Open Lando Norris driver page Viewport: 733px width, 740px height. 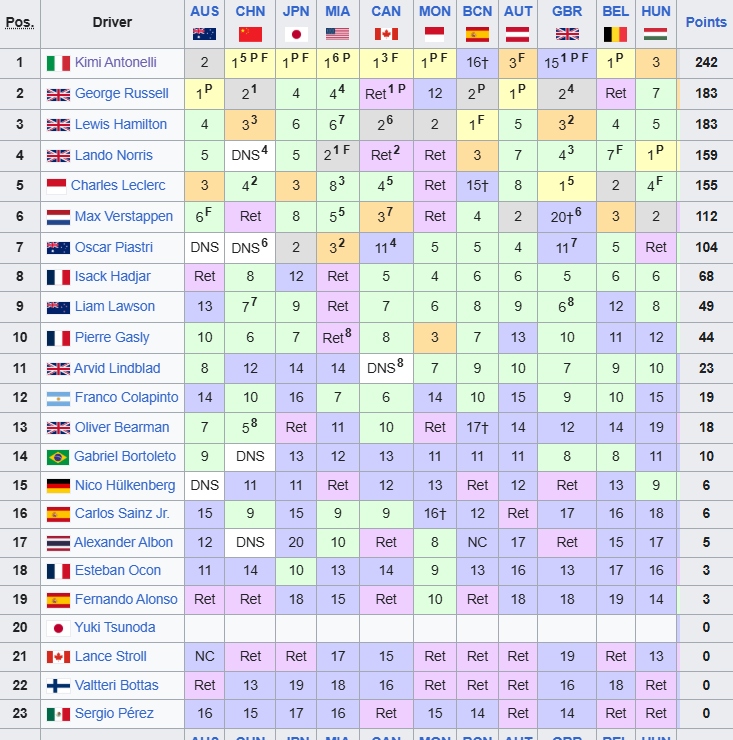coord(114,155)
